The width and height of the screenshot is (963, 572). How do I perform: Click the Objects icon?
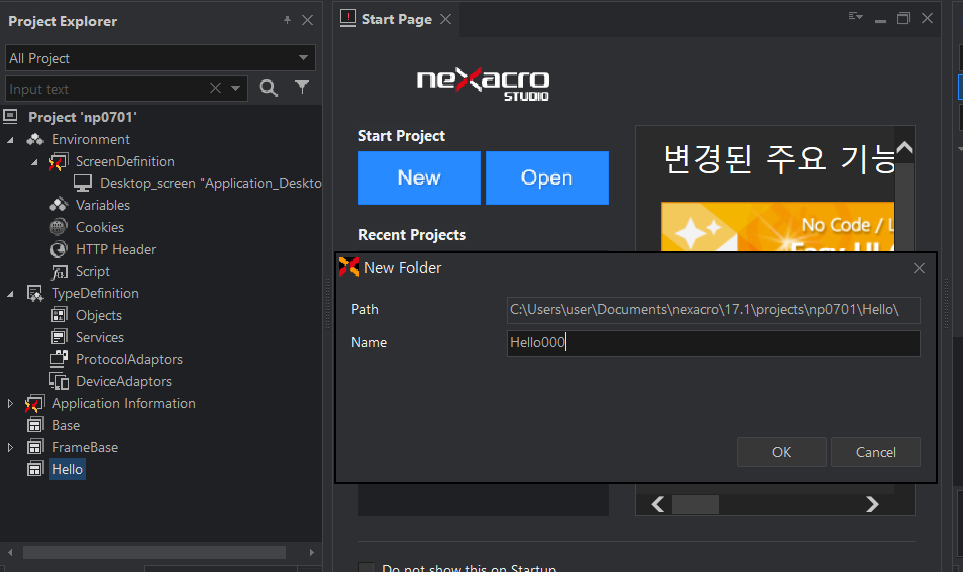(x=59, y=315)
